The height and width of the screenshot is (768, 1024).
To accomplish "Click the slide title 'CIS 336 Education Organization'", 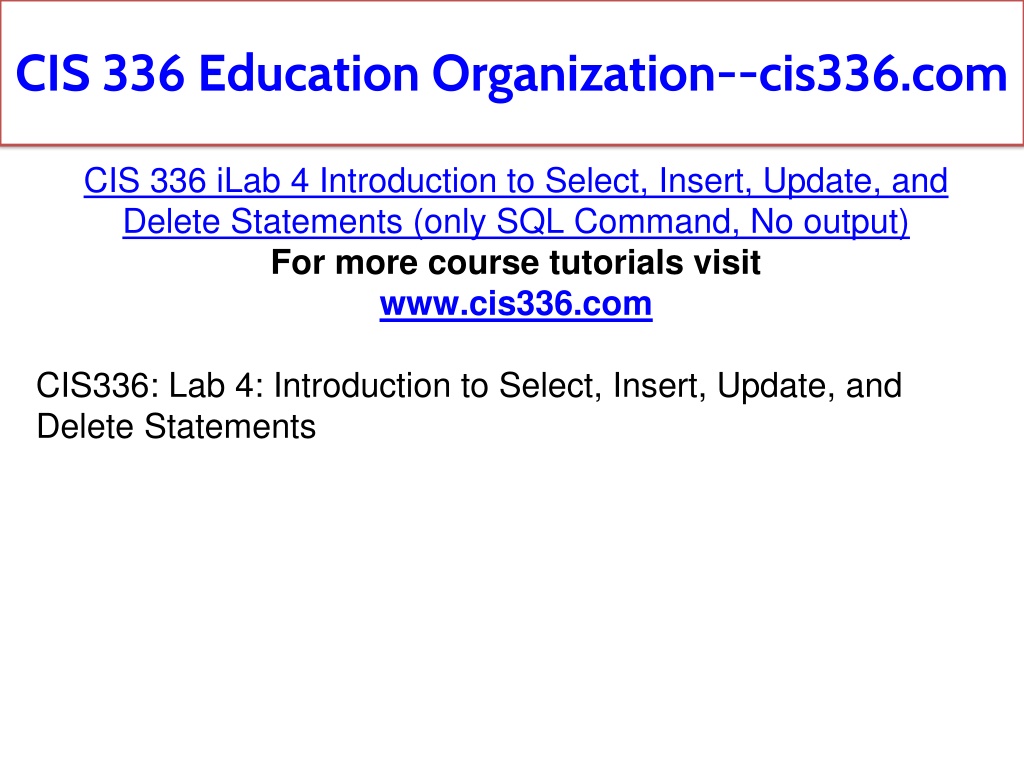I will [x=366, y=74].
